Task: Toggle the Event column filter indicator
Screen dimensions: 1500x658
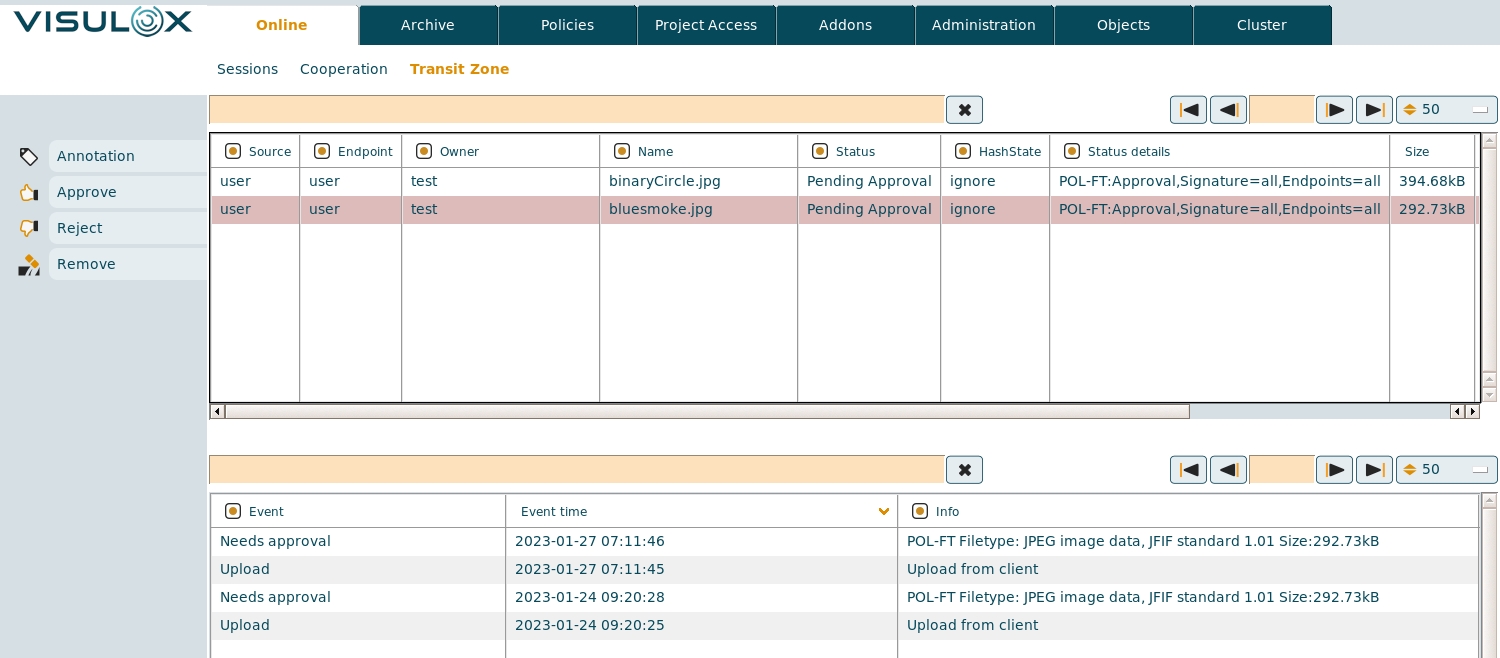Action: click(x=233, y=511)
